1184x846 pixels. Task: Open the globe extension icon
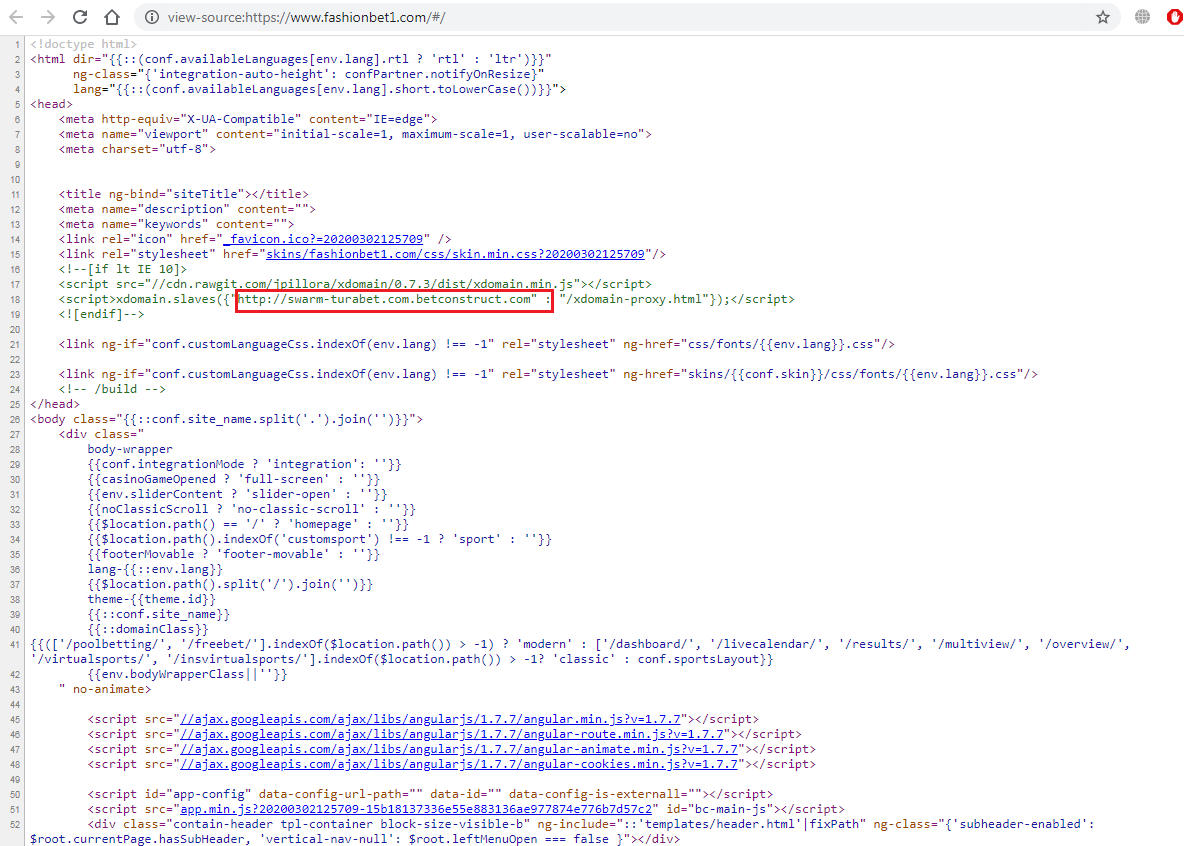1142,17
